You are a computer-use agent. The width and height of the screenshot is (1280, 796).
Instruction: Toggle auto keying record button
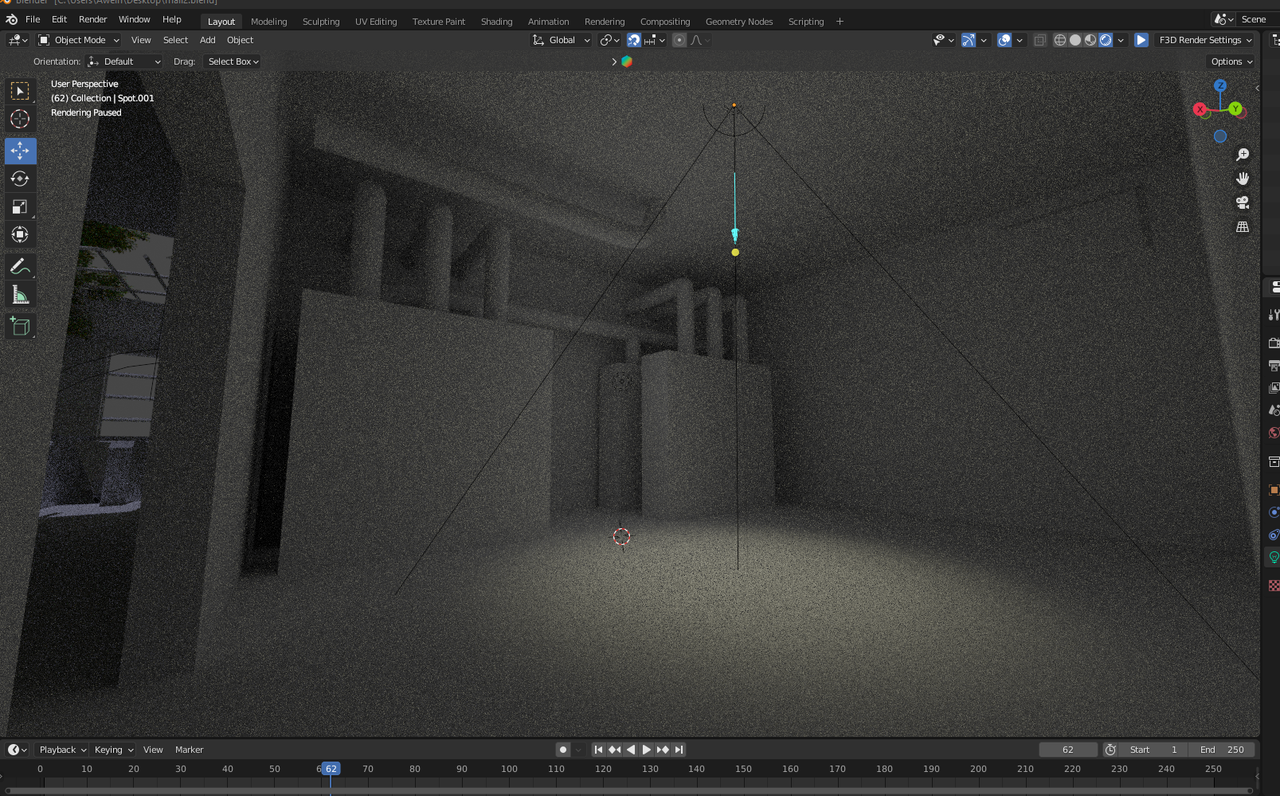[563, 749]
